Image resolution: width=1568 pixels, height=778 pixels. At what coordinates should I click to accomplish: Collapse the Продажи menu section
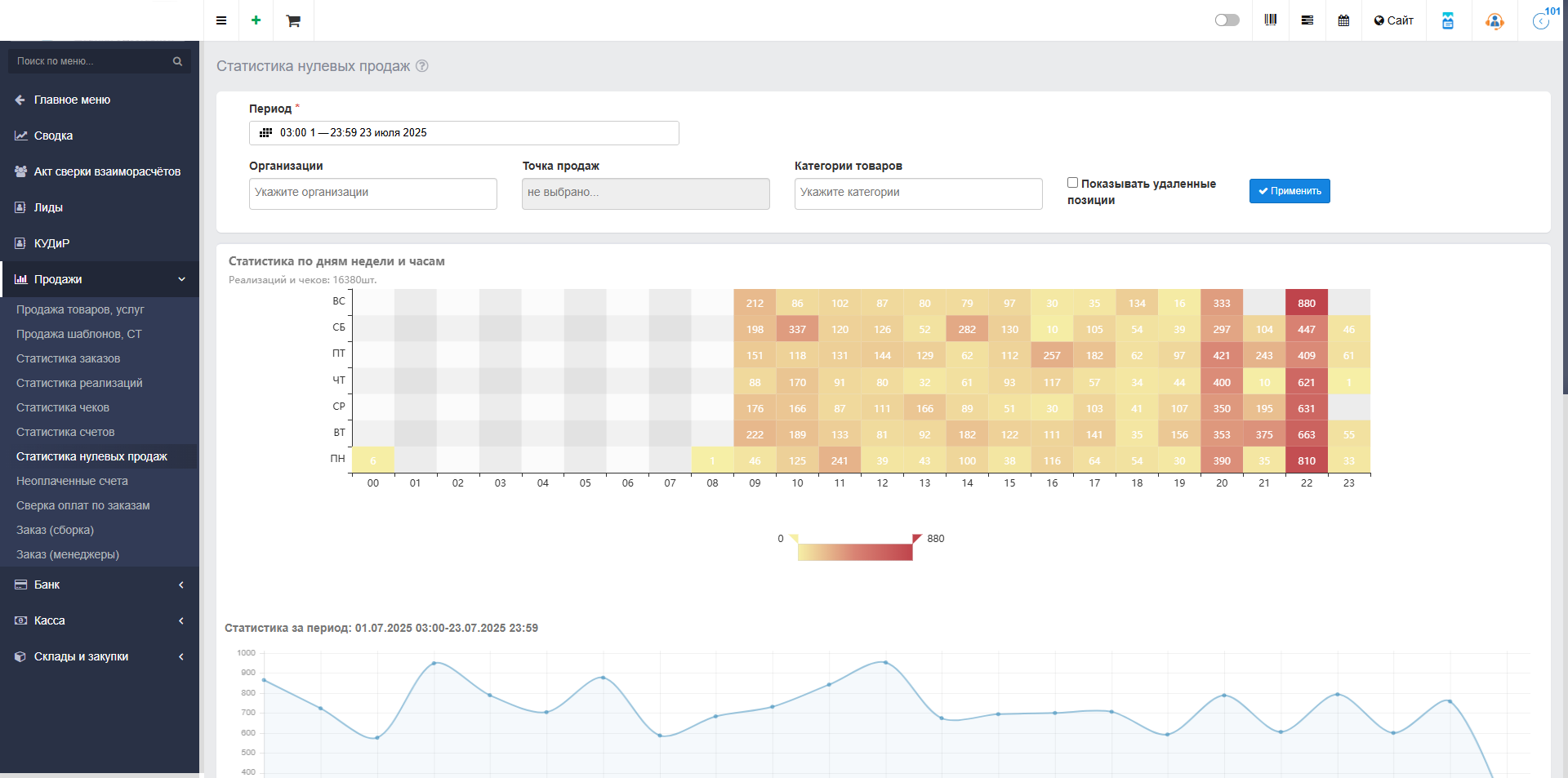(100, 279)
